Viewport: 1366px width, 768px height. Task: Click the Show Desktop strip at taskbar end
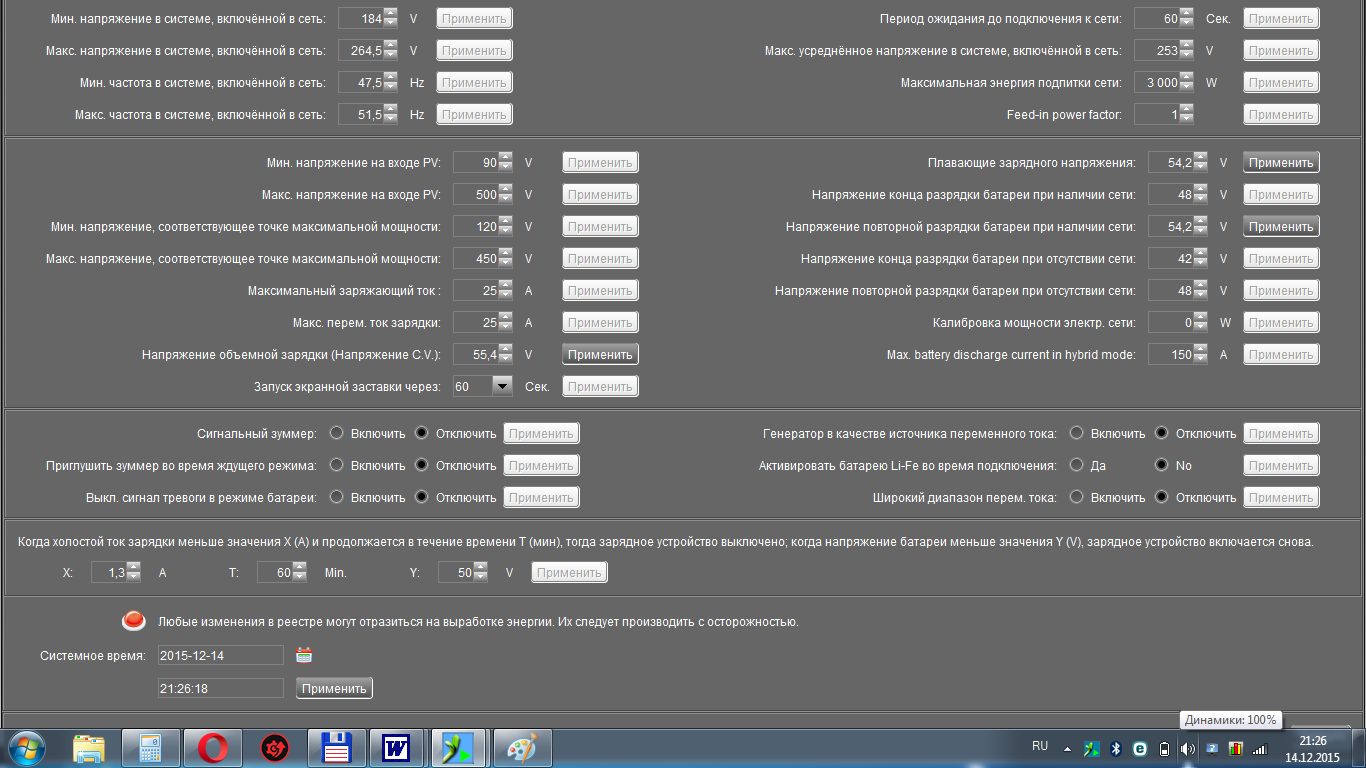click(1359, 748)
